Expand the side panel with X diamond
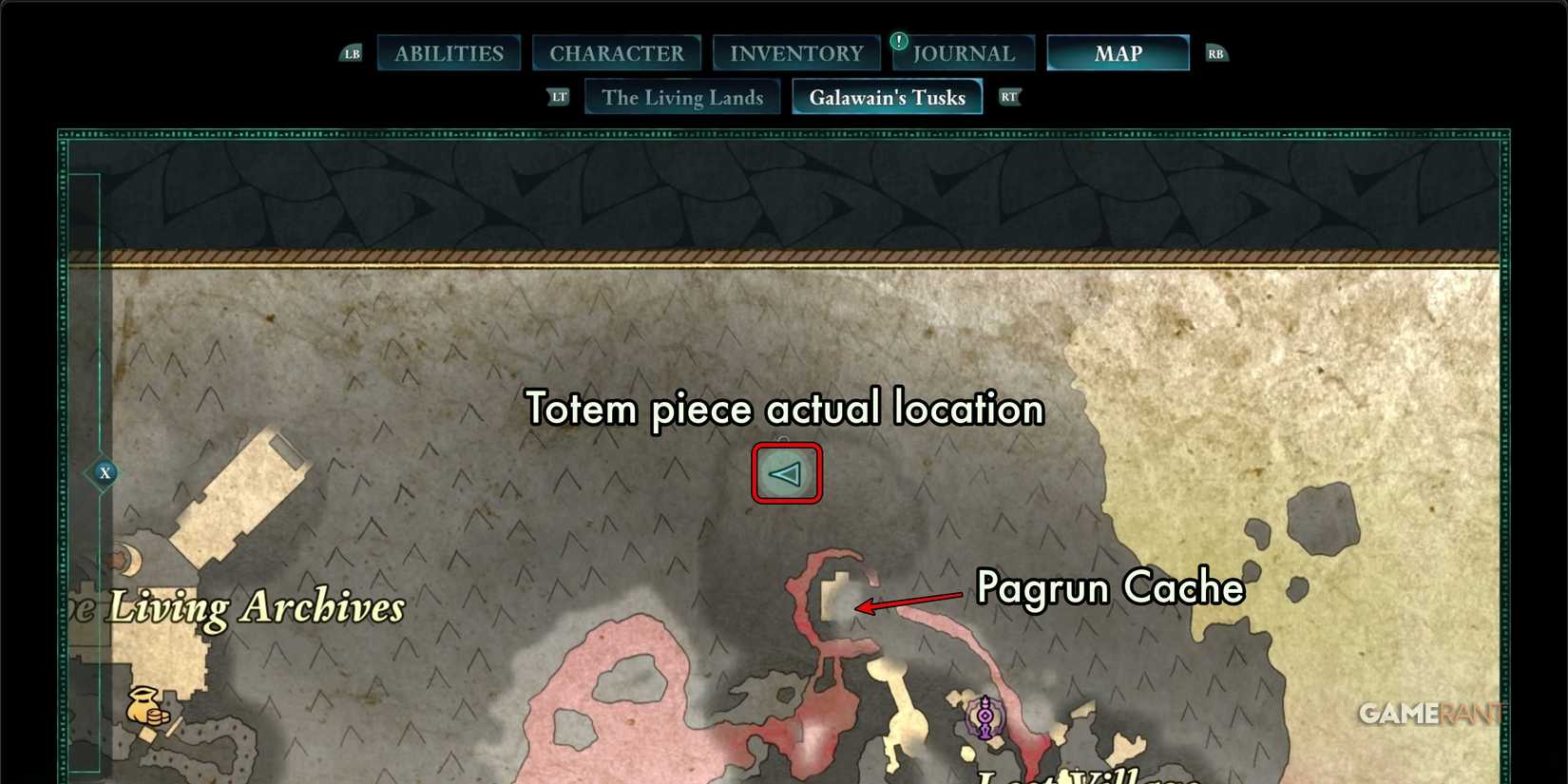 click(105, 472)
